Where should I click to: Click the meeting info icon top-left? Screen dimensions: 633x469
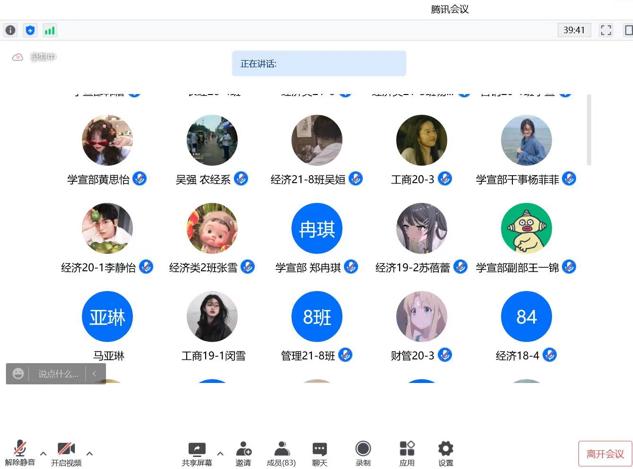point(11,30)
